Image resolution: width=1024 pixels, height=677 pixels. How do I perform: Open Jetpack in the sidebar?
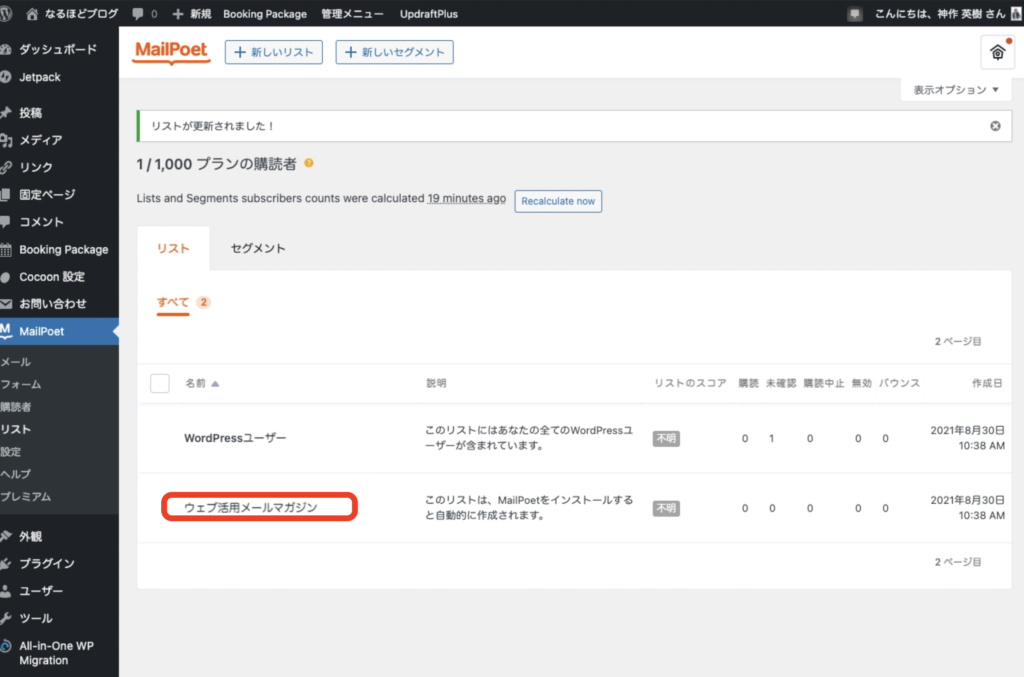(x=40, y=77)
